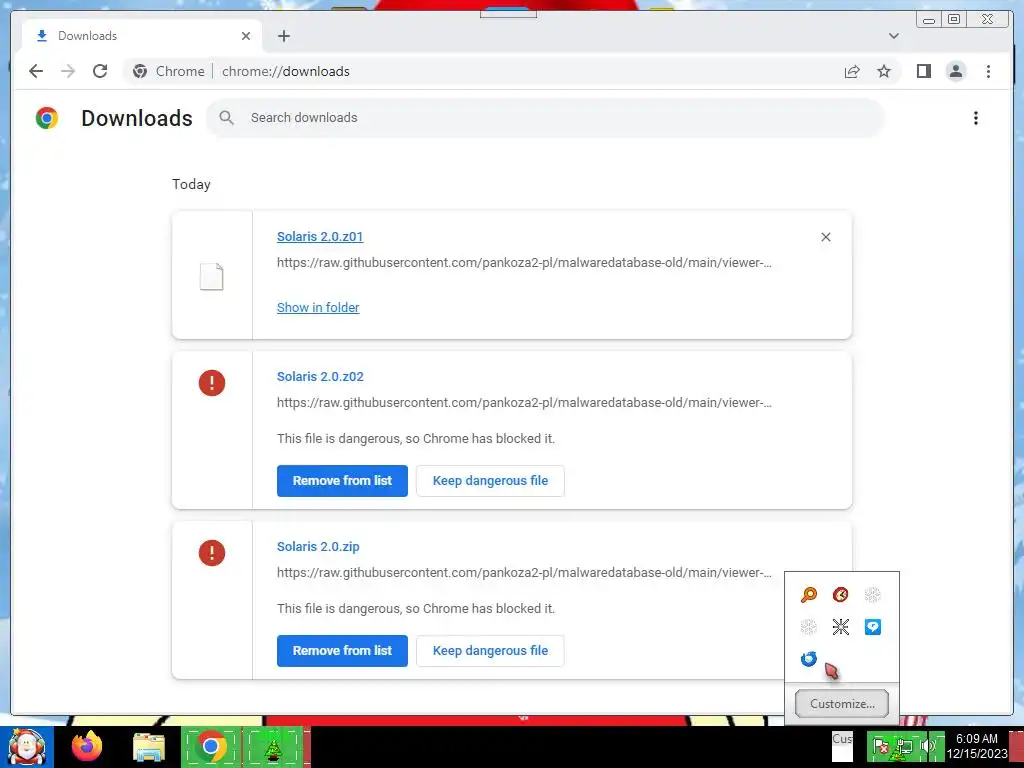Click the Christmas tree taskbar app

[273, 747]
